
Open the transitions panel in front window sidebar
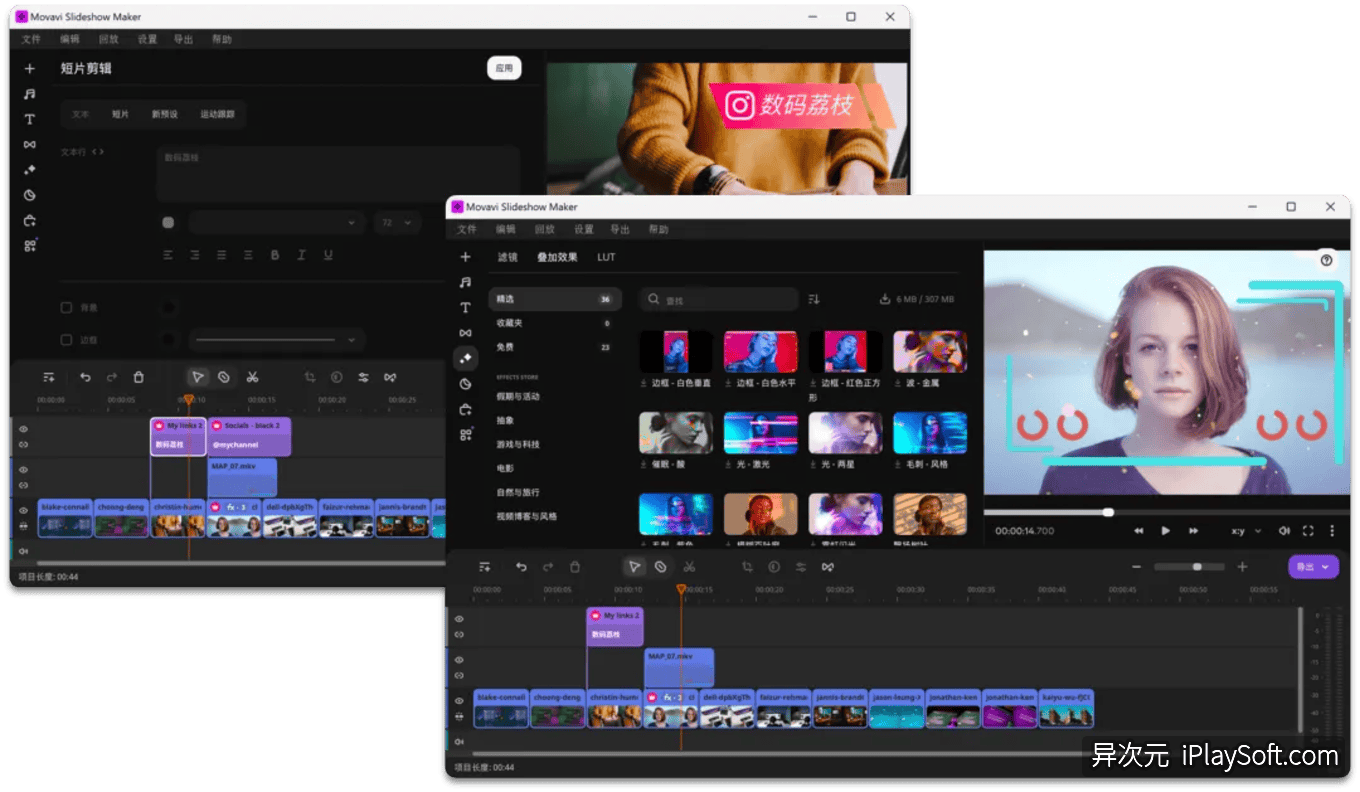click(465, 333)
